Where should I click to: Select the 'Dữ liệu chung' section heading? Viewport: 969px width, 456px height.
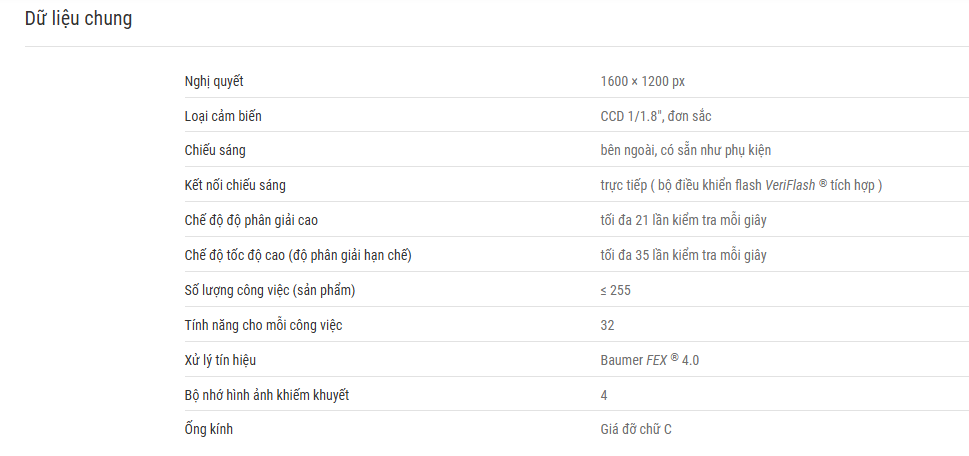click(x=78, y=19)
